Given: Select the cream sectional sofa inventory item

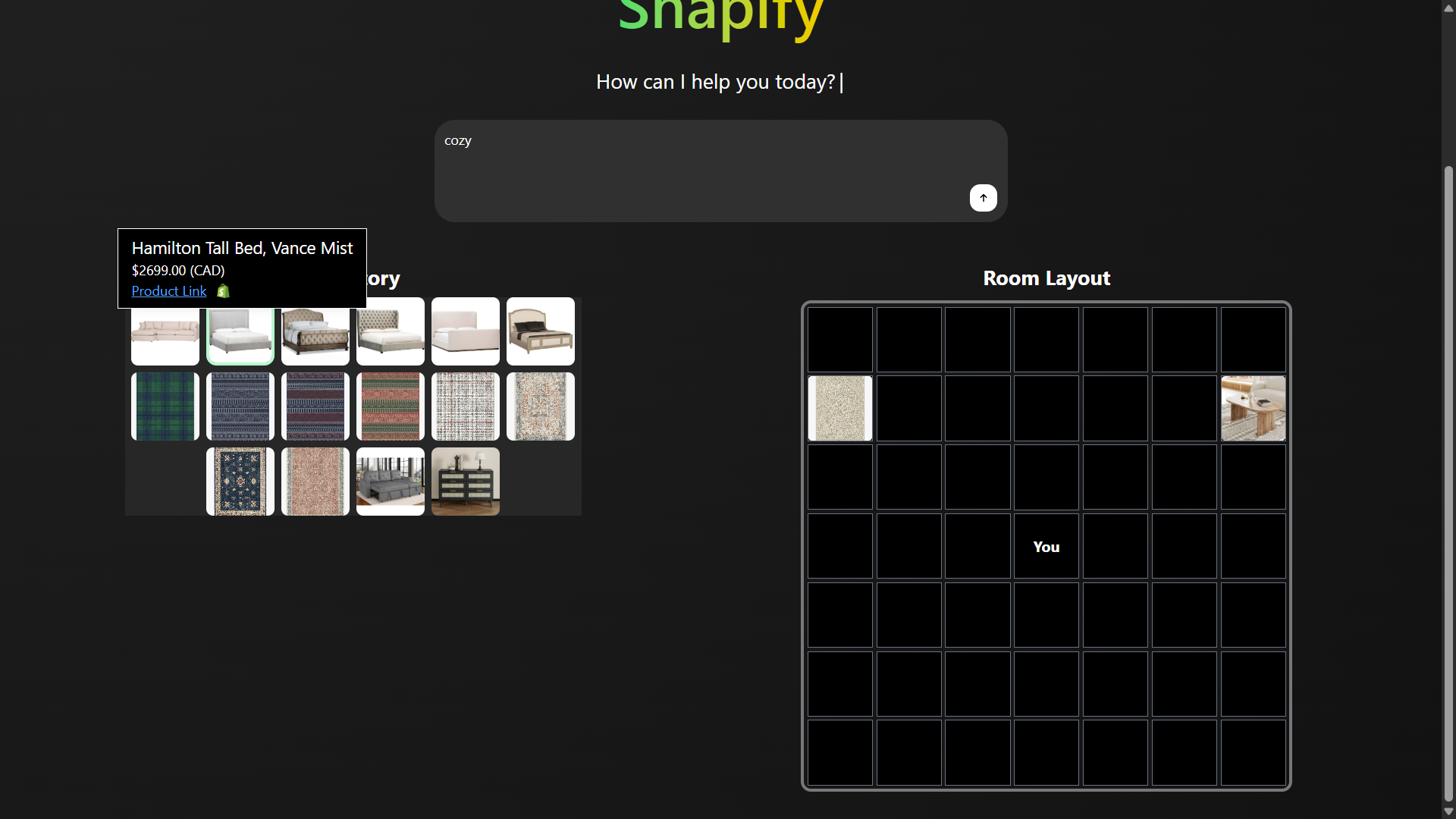Looking at the screenshot, I should [x=165, y=333].
